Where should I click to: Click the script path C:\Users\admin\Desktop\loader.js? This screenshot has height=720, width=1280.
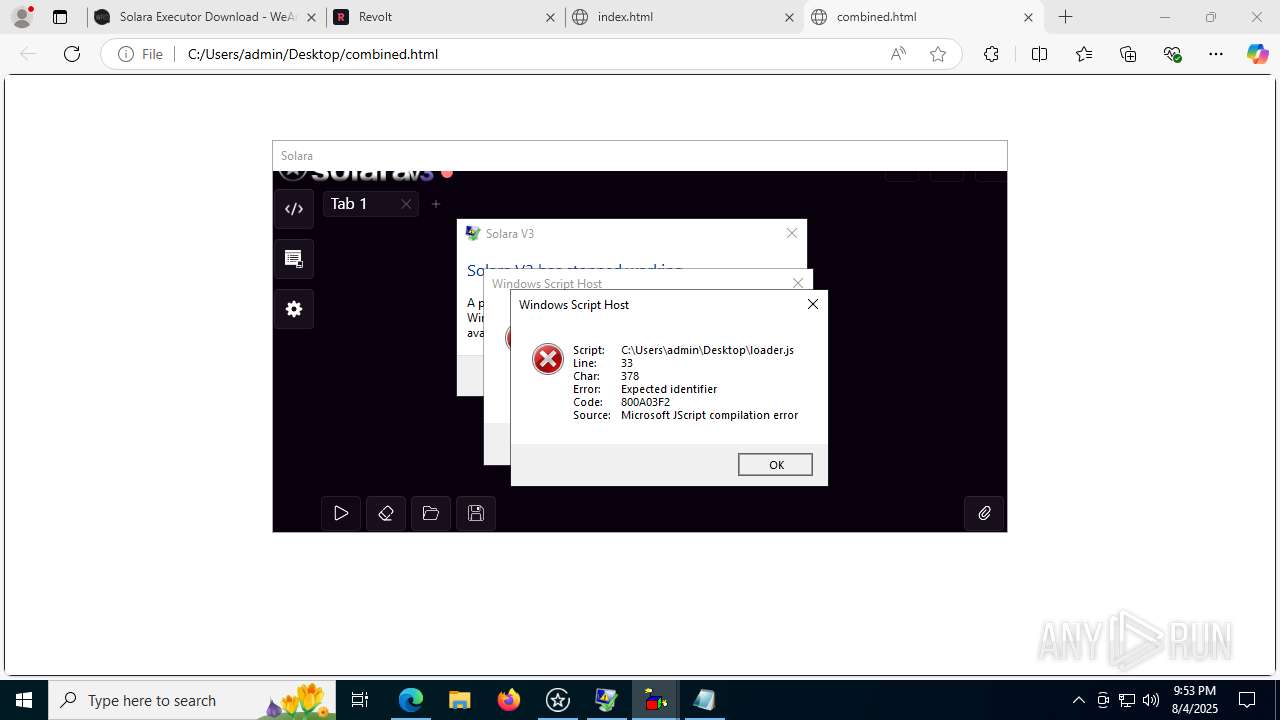tap(707, 350)
